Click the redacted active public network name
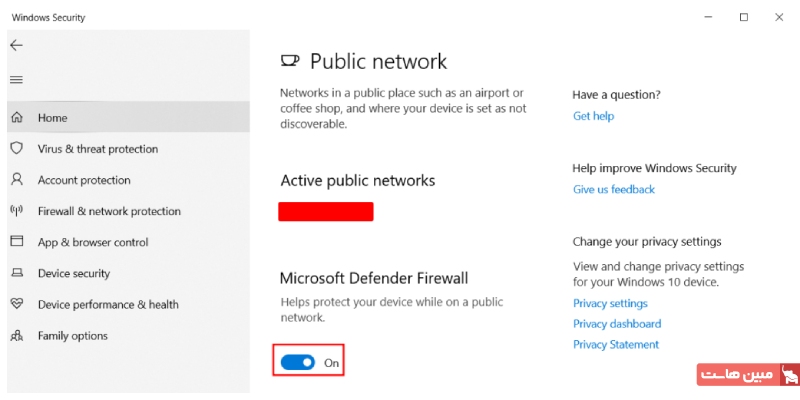Viewport: 800px width, 400px height. coord(326,211)
